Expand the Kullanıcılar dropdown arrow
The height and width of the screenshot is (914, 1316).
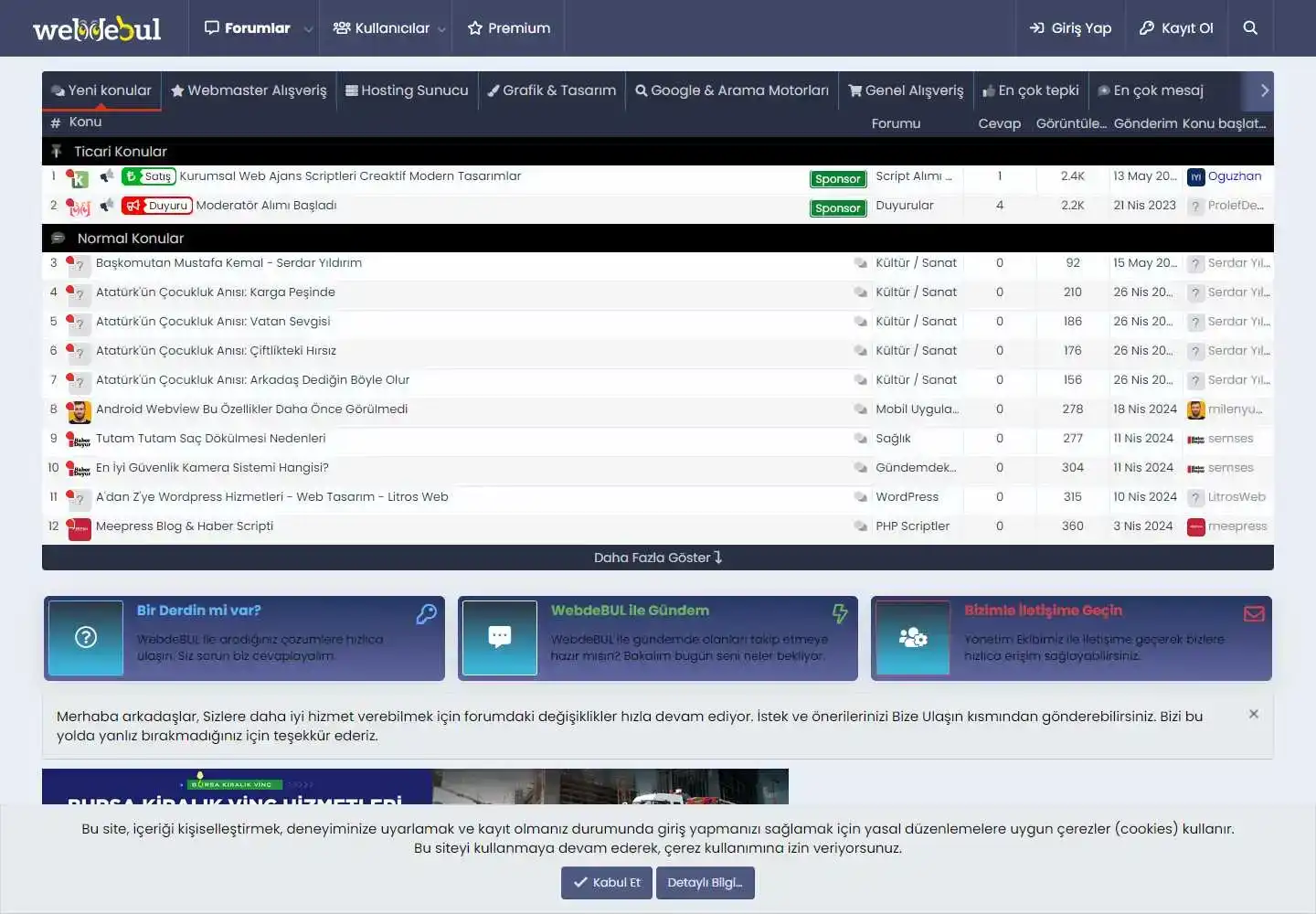tap(442, 28)
